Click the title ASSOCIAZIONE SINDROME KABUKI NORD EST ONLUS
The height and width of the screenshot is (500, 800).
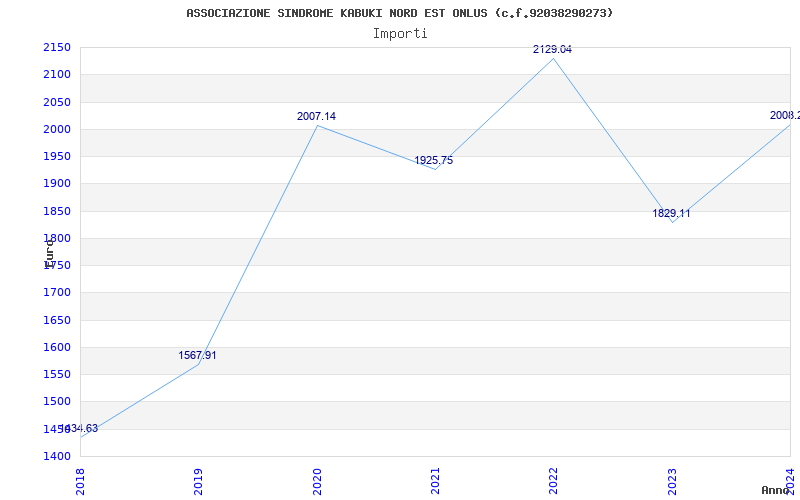click(x=337, y=13)
